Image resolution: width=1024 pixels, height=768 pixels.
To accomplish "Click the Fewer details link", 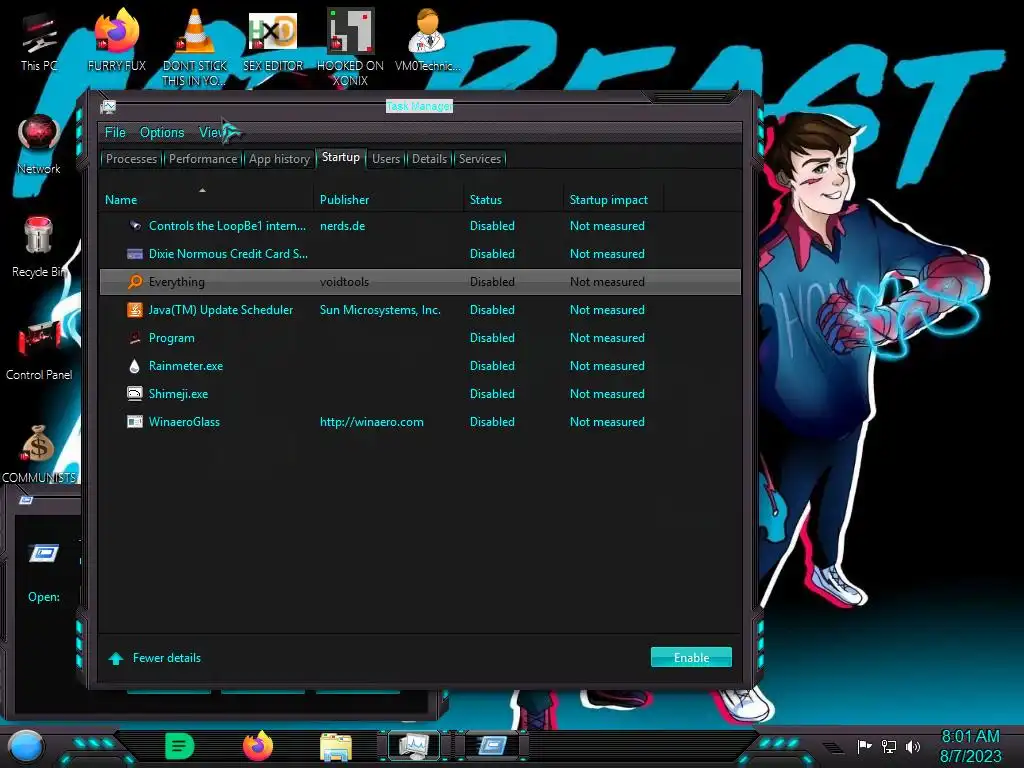I will point(167,658).
